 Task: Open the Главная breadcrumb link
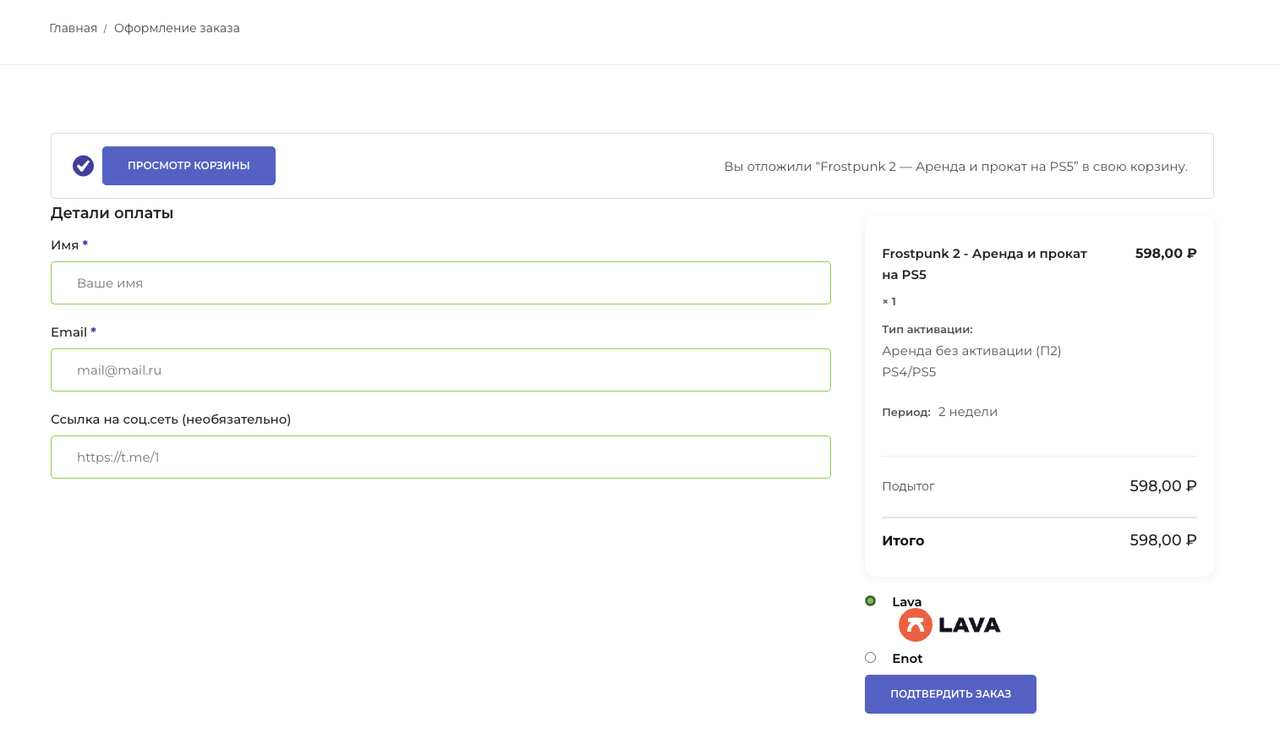73,28
